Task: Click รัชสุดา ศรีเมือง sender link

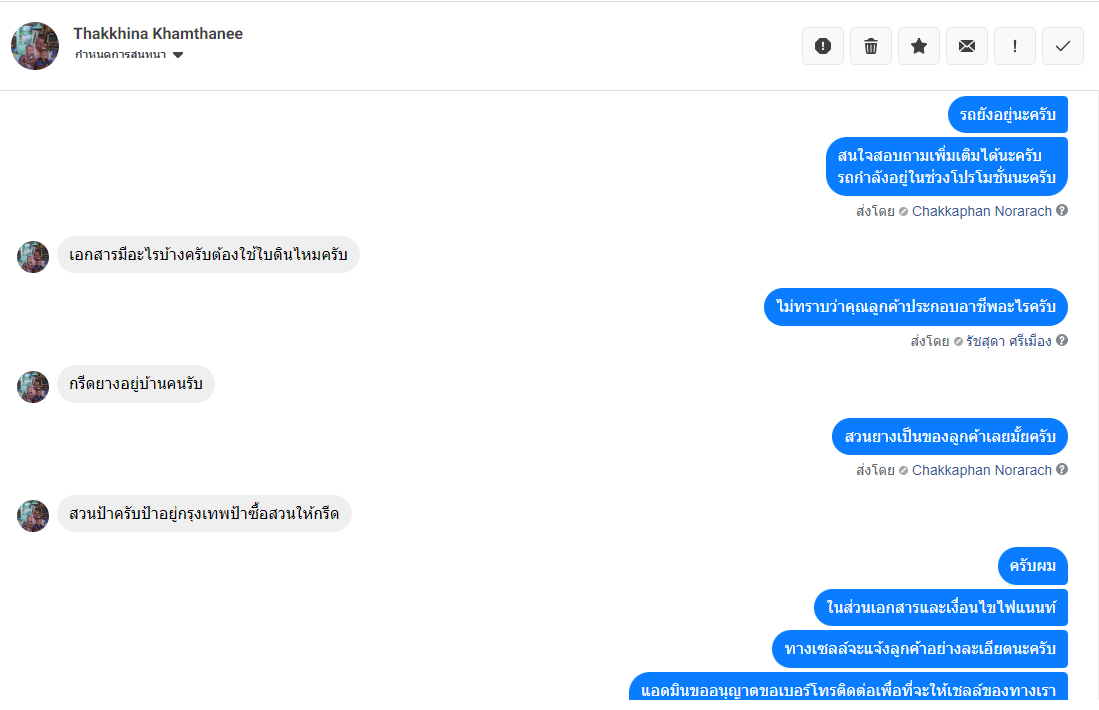Action: pyautogui.click(x=1009, y=341)
